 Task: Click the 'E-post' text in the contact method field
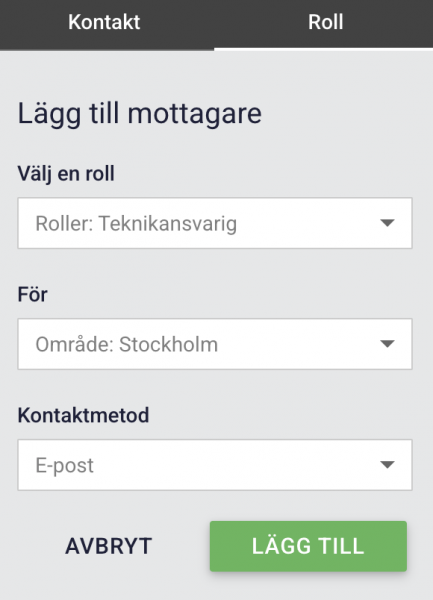click(65, 466)
